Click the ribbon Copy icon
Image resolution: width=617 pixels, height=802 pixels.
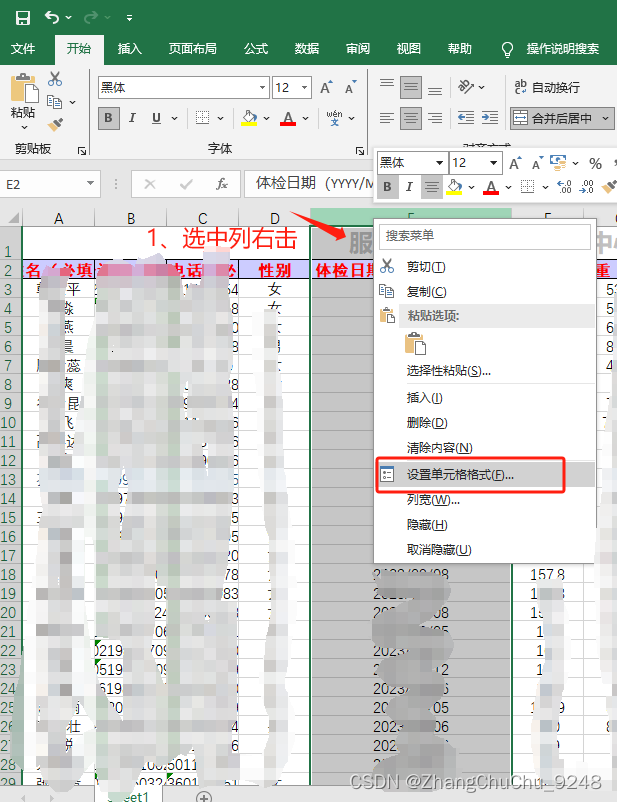(x=54, y=102)
